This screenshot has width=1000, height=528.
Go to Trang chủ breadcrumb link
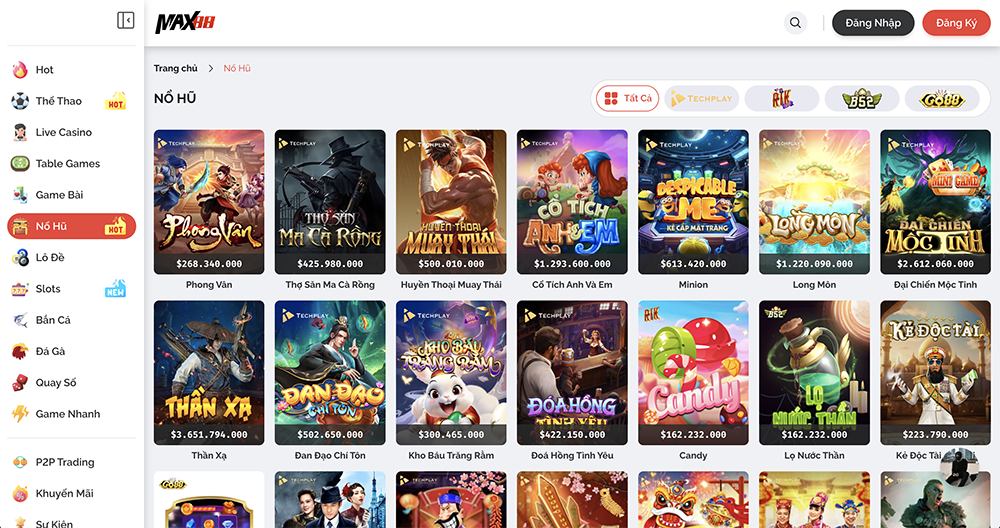point(175,68)
